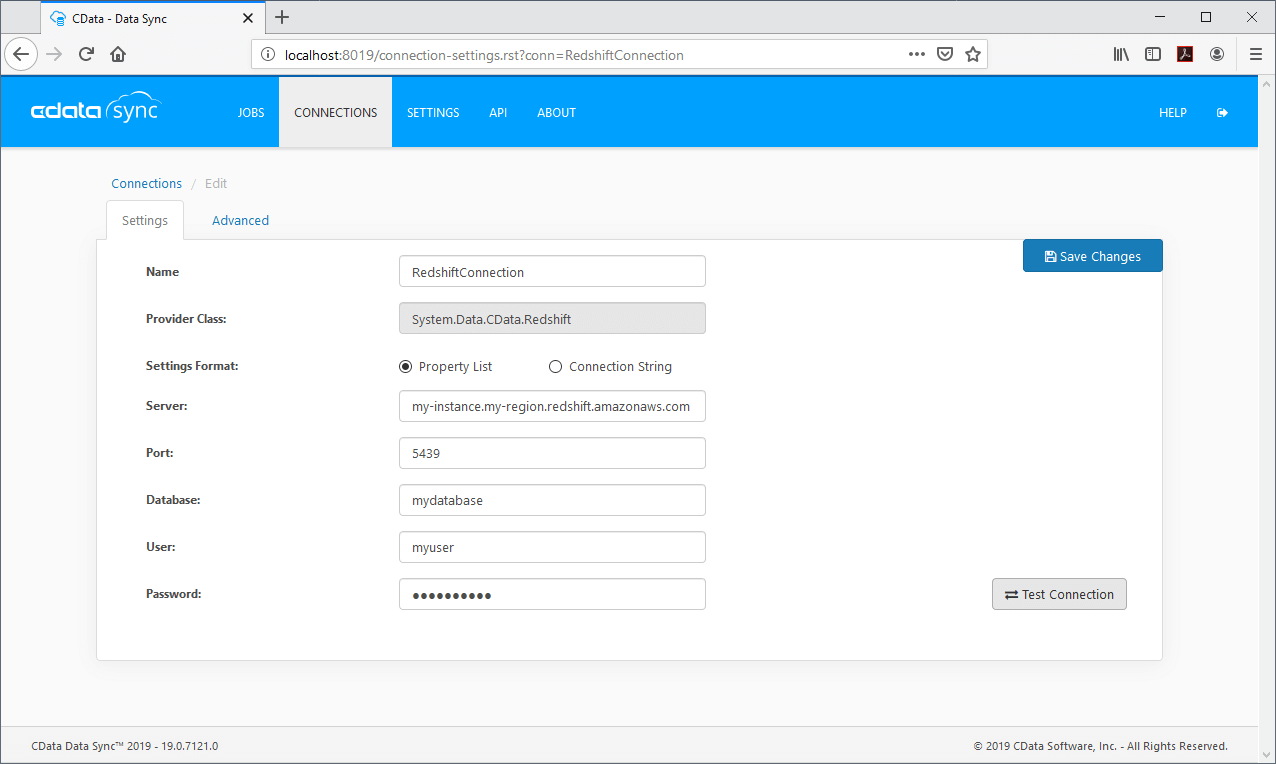Click the Password input field
This screenshot has width=1276, height=764.
click(x=552, y=594)
